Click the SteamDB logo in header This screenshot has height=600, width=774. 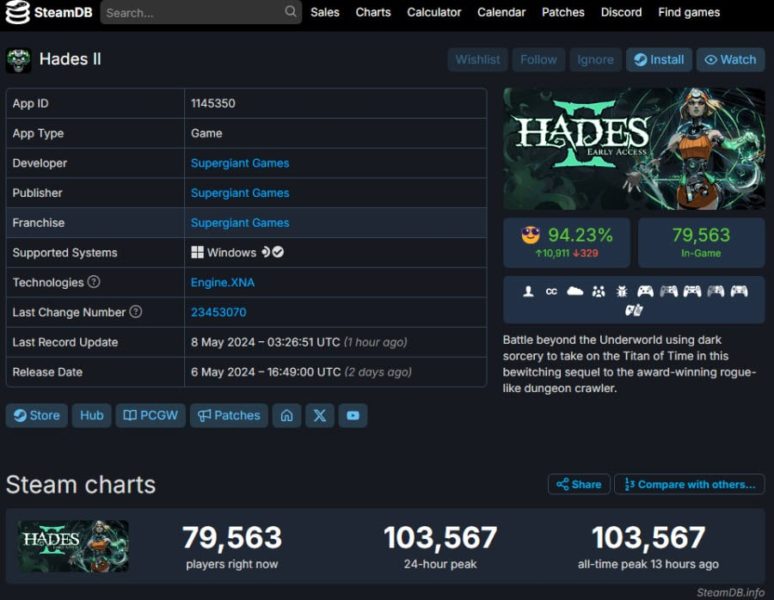coord(48,13)
